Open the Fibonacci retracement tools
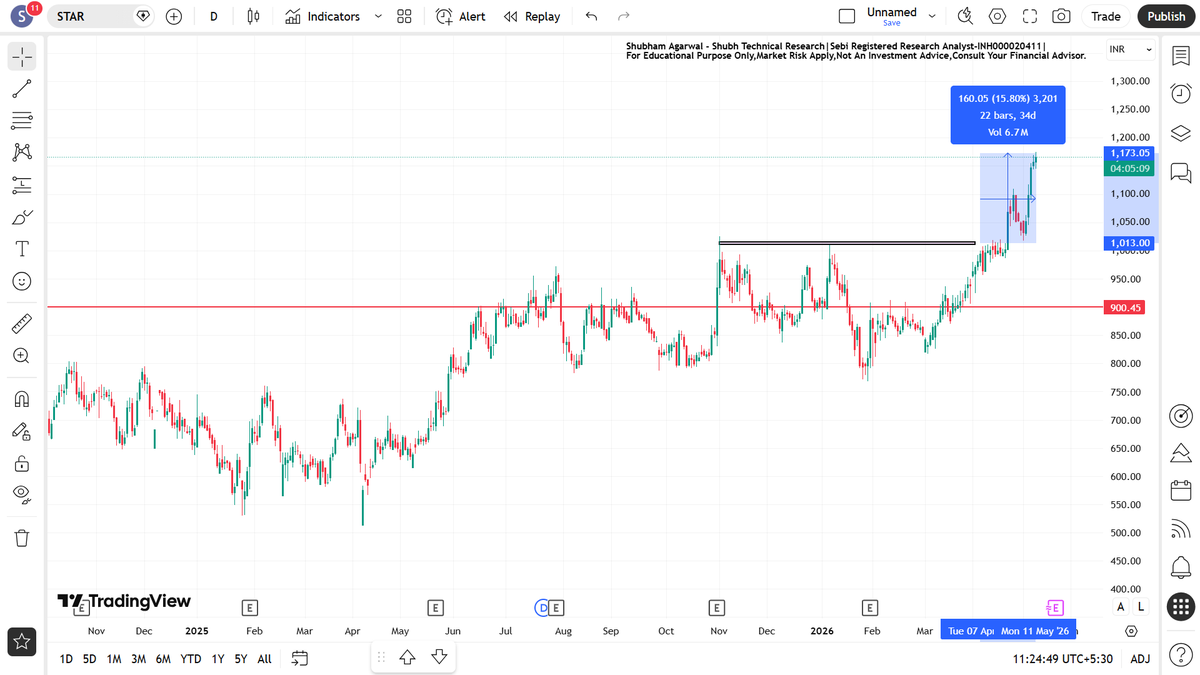 click(22, 121)
